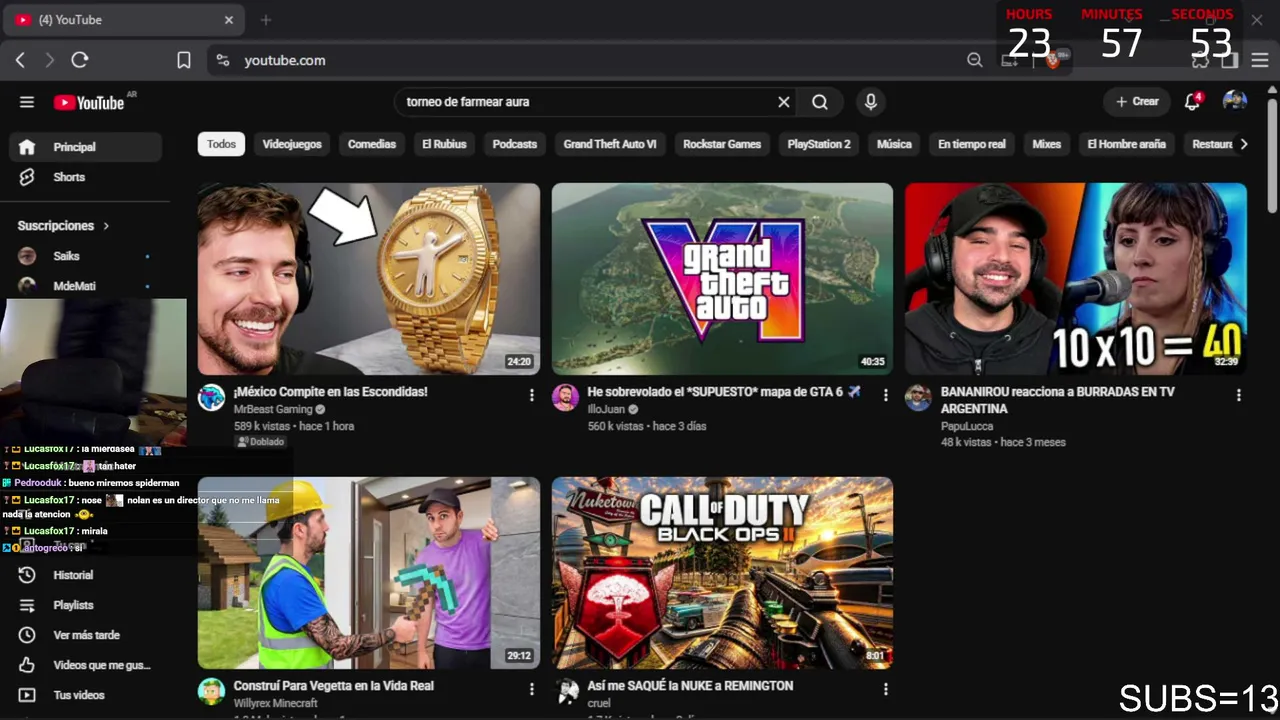
Task: Select the Grand Theft Auto VI chip
Action: coord(610,144)
